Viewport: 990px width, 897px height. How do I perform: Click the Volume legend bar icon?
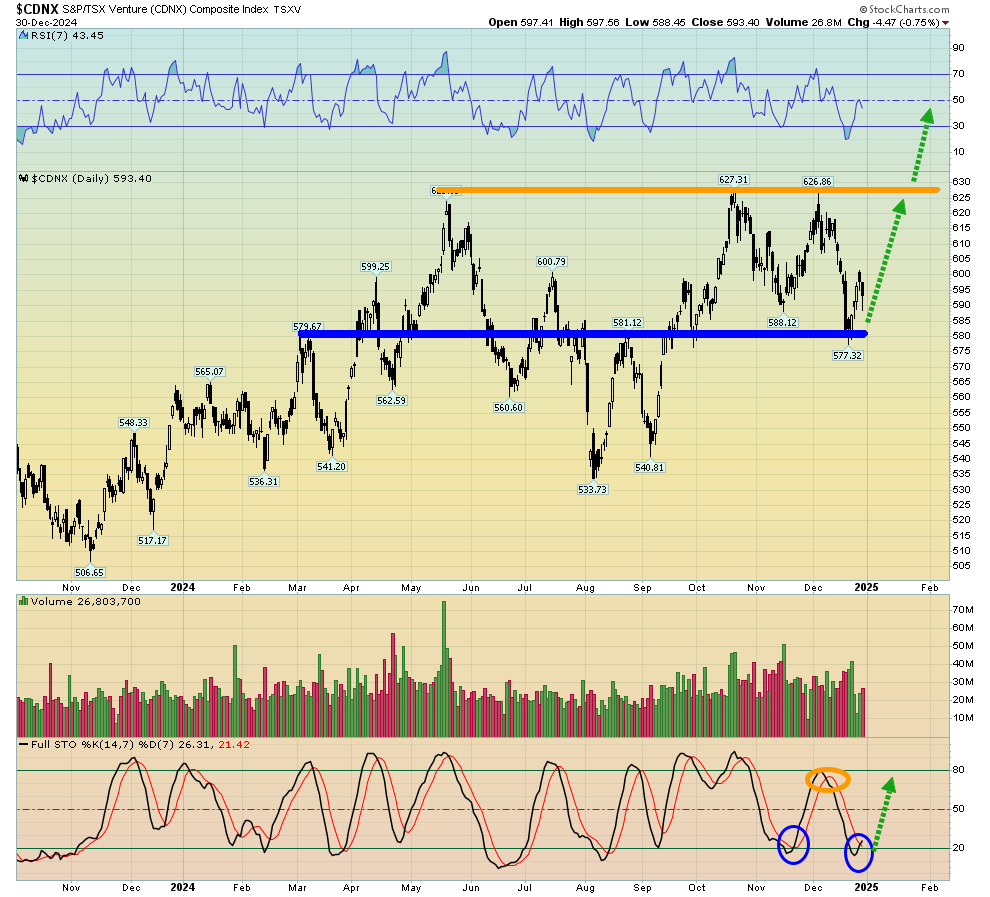(x=23, y=602)
